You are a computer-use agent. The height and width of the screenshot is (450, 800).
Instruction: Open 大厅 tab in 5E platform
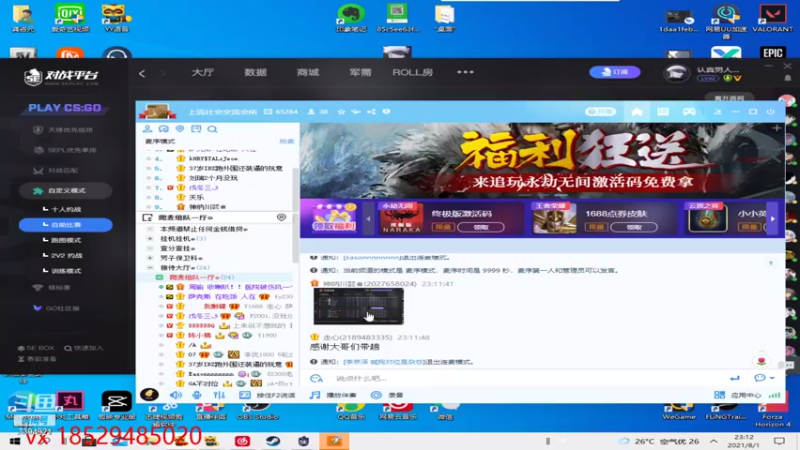coord(203,72)
